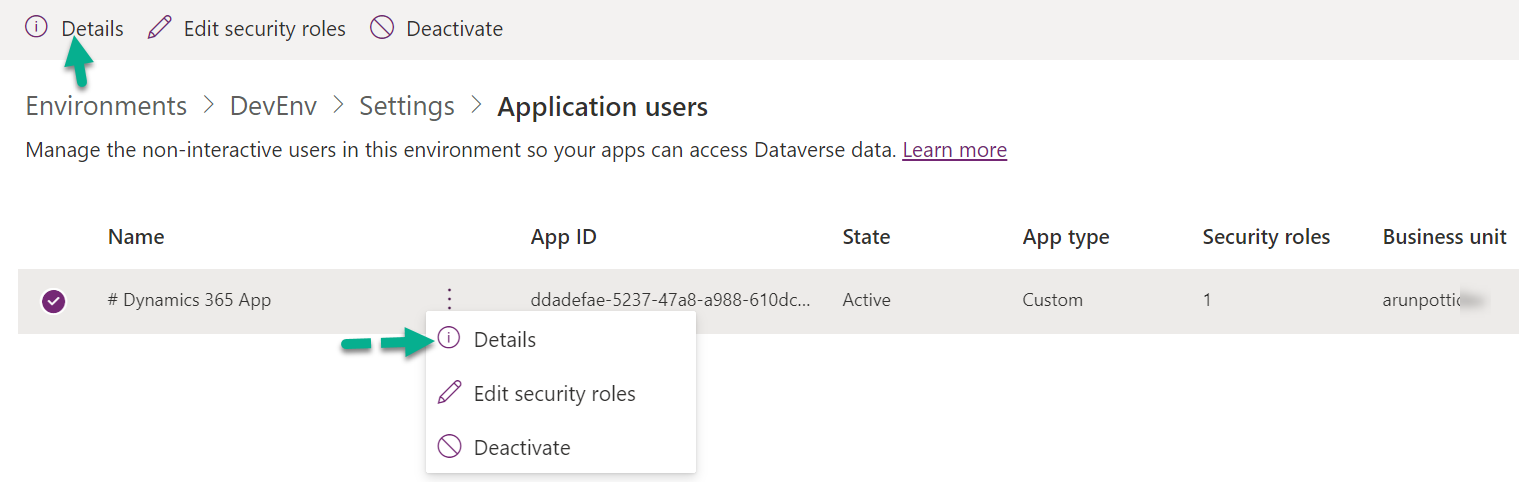
Task: Open the three-dot more options menu
Action: (x=449, y=299)
